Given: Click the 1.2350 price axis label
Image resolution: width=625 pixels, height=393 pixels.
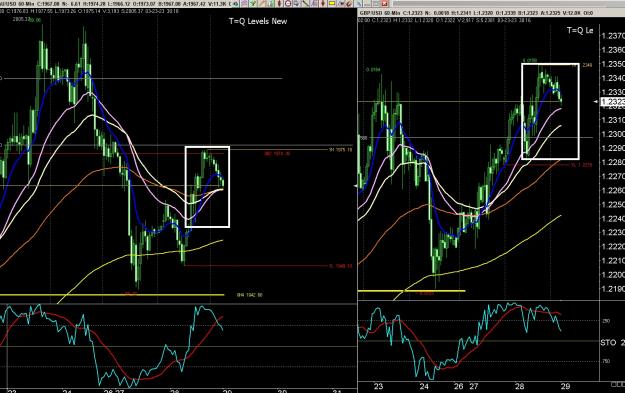Looking at the screenshot, I should click(613, 64).
